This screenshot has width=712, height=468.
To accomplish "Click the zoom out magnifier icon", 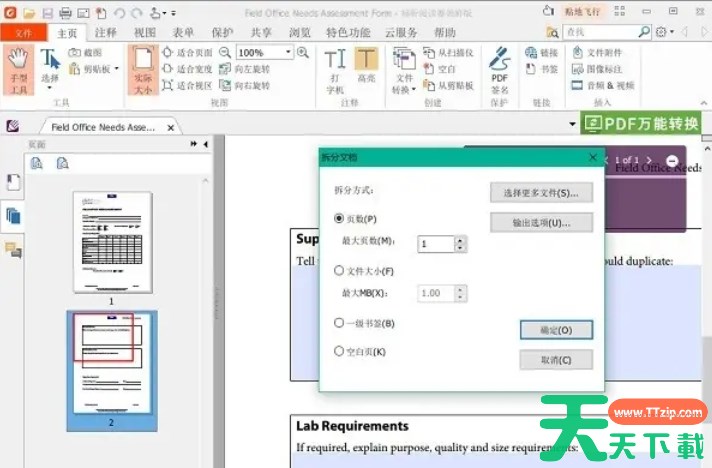I will tap(225, 53).
